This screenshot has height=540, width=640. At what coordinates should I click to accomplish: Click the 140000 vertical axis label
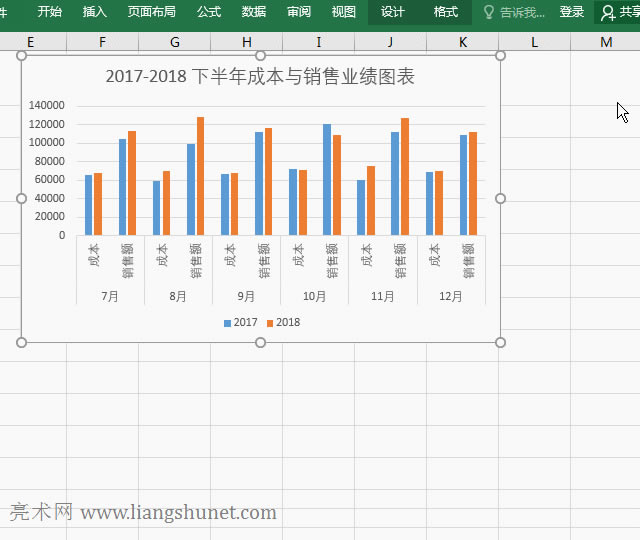pos(47,105)
